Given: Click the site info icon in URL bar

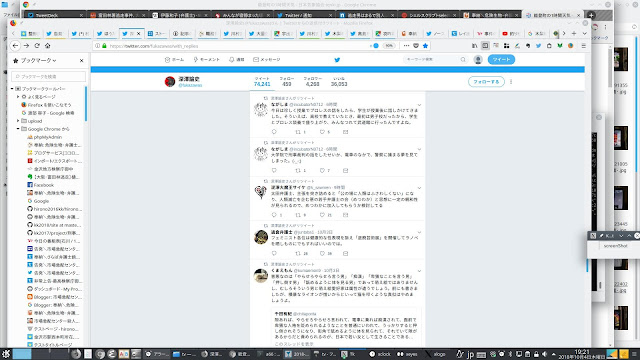Looking at the screenshot, I should 98,46.
